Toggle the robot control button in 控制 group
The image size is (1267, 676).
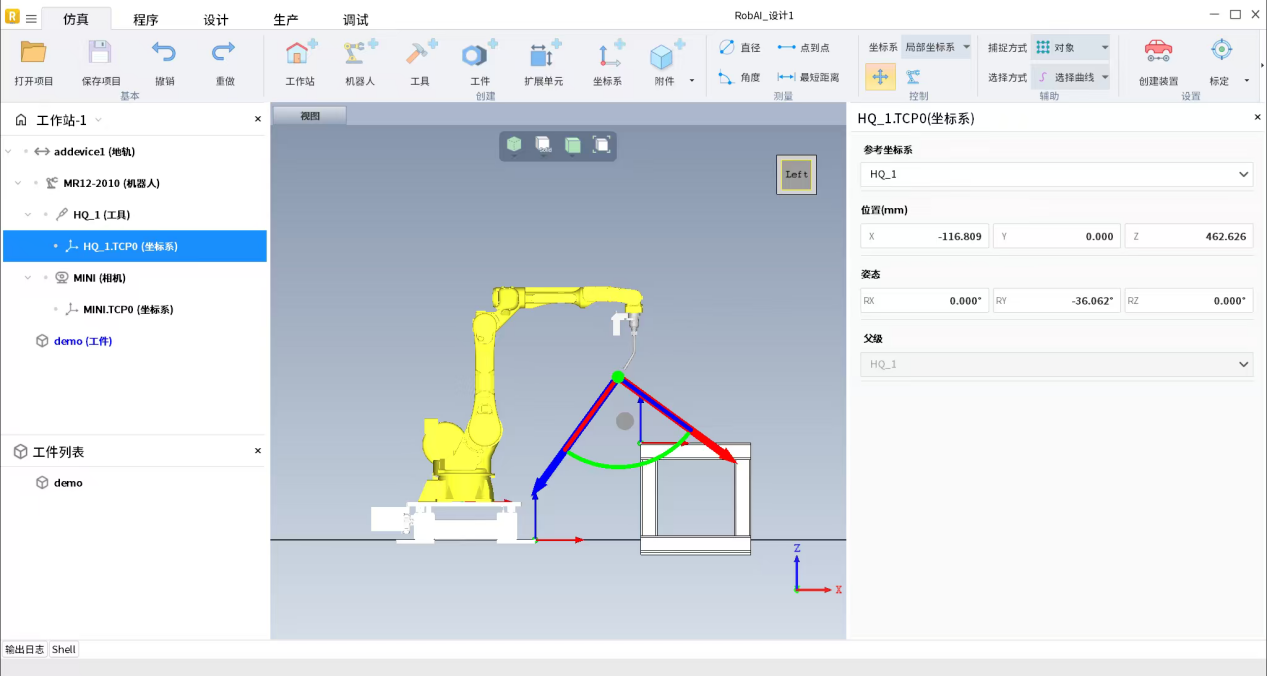[913, 77]
